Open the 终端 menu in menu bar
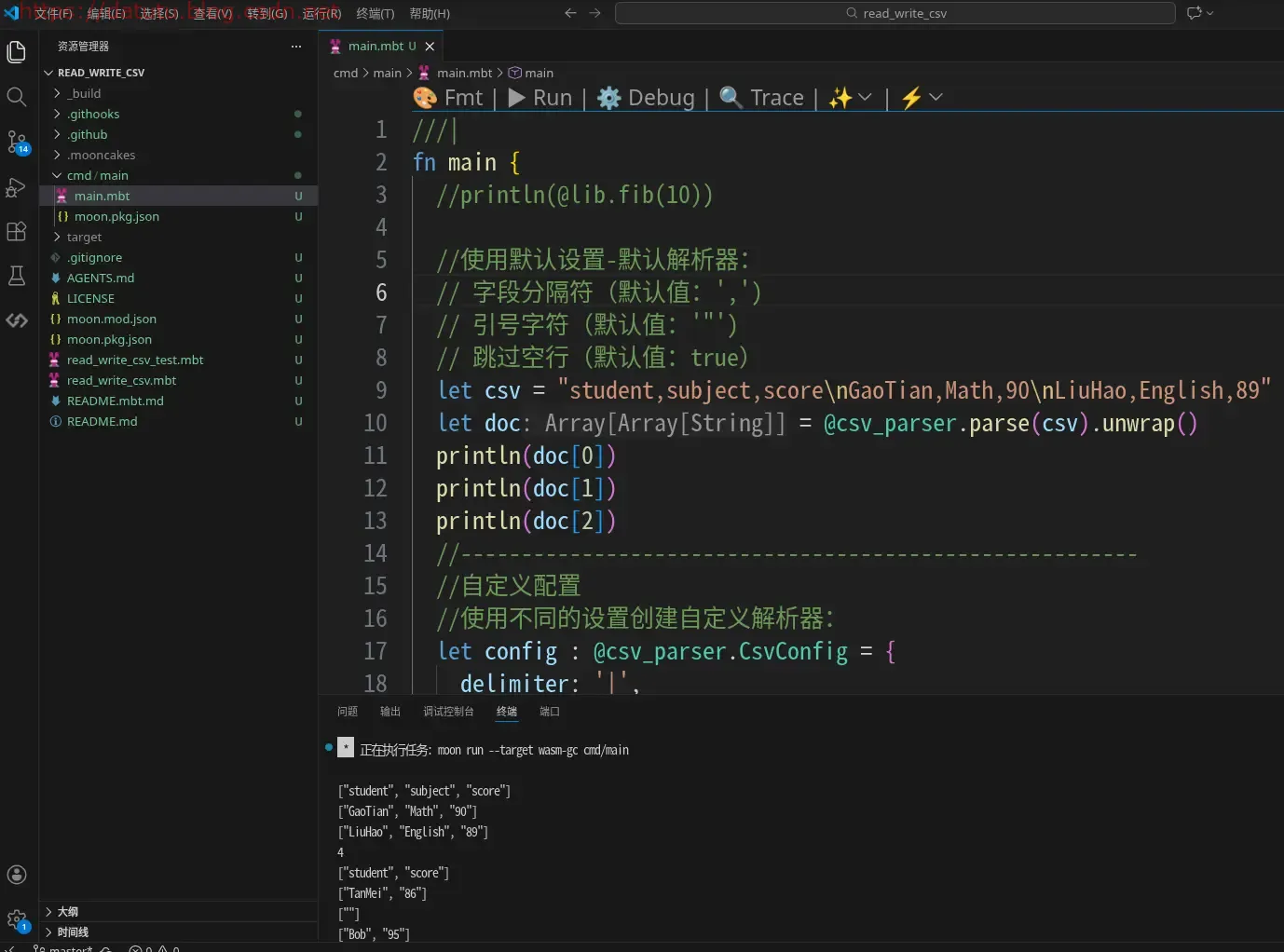The width and height of the screenshot is (1284, 952). [x=375, y=14]
